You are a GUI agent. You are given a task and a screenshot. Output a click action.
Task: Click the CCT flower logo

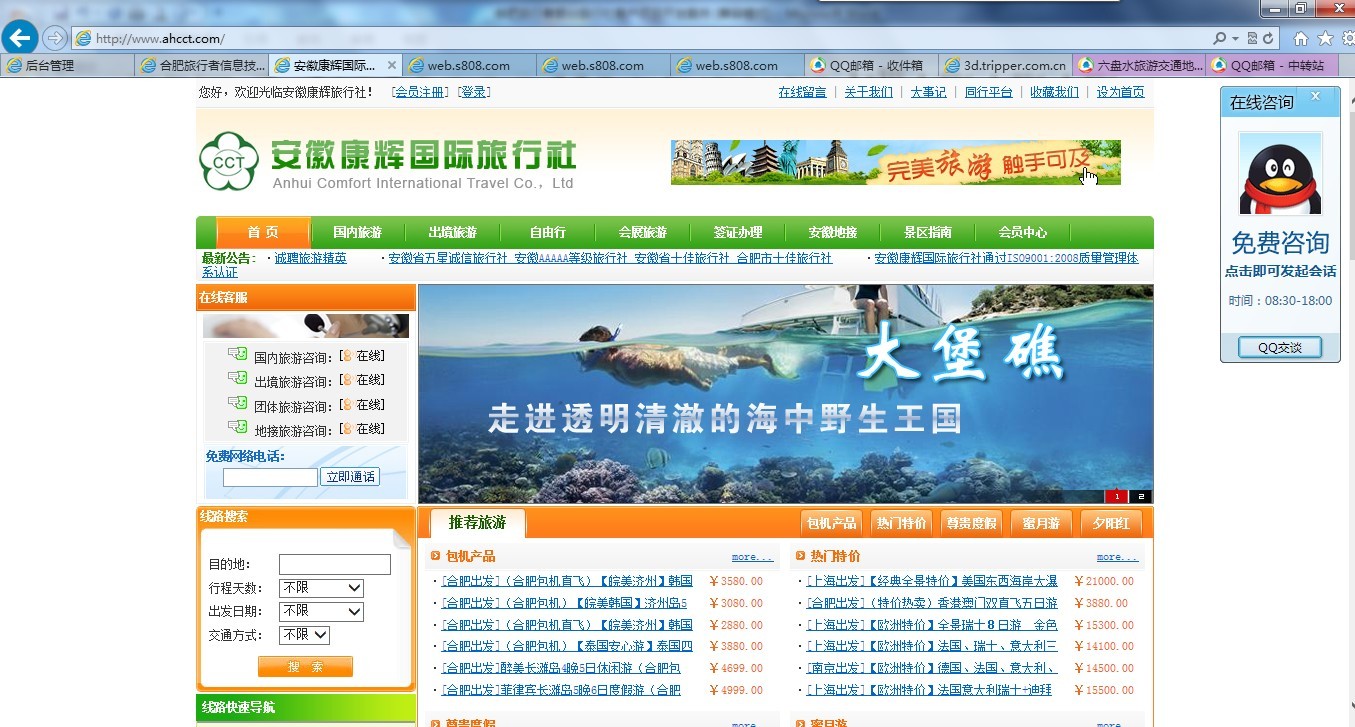coord(228,161)
